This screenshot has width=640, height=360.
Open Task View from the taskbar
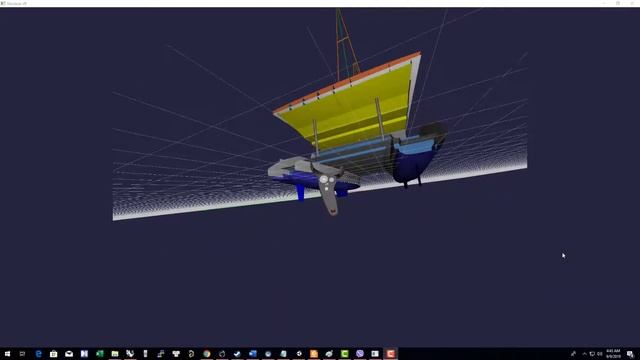[22, 353]
